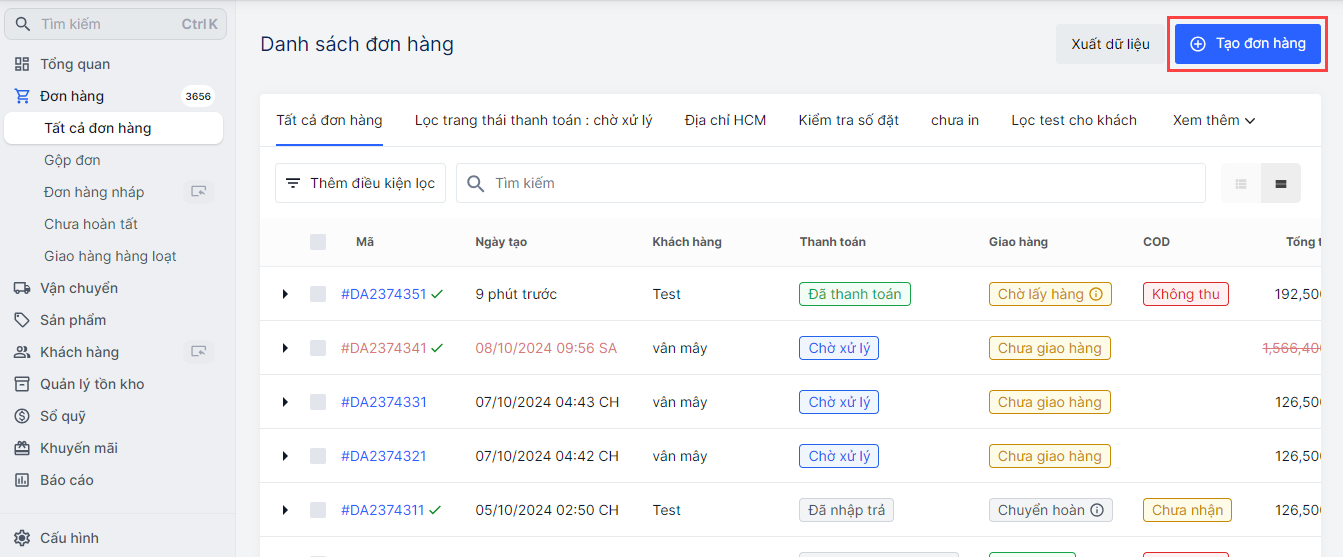Open Lọc trạng thái thanh toán : chờ xử lý tab
The width and height of the screenshot is (1343, 557).
click(x=533, y=120)
